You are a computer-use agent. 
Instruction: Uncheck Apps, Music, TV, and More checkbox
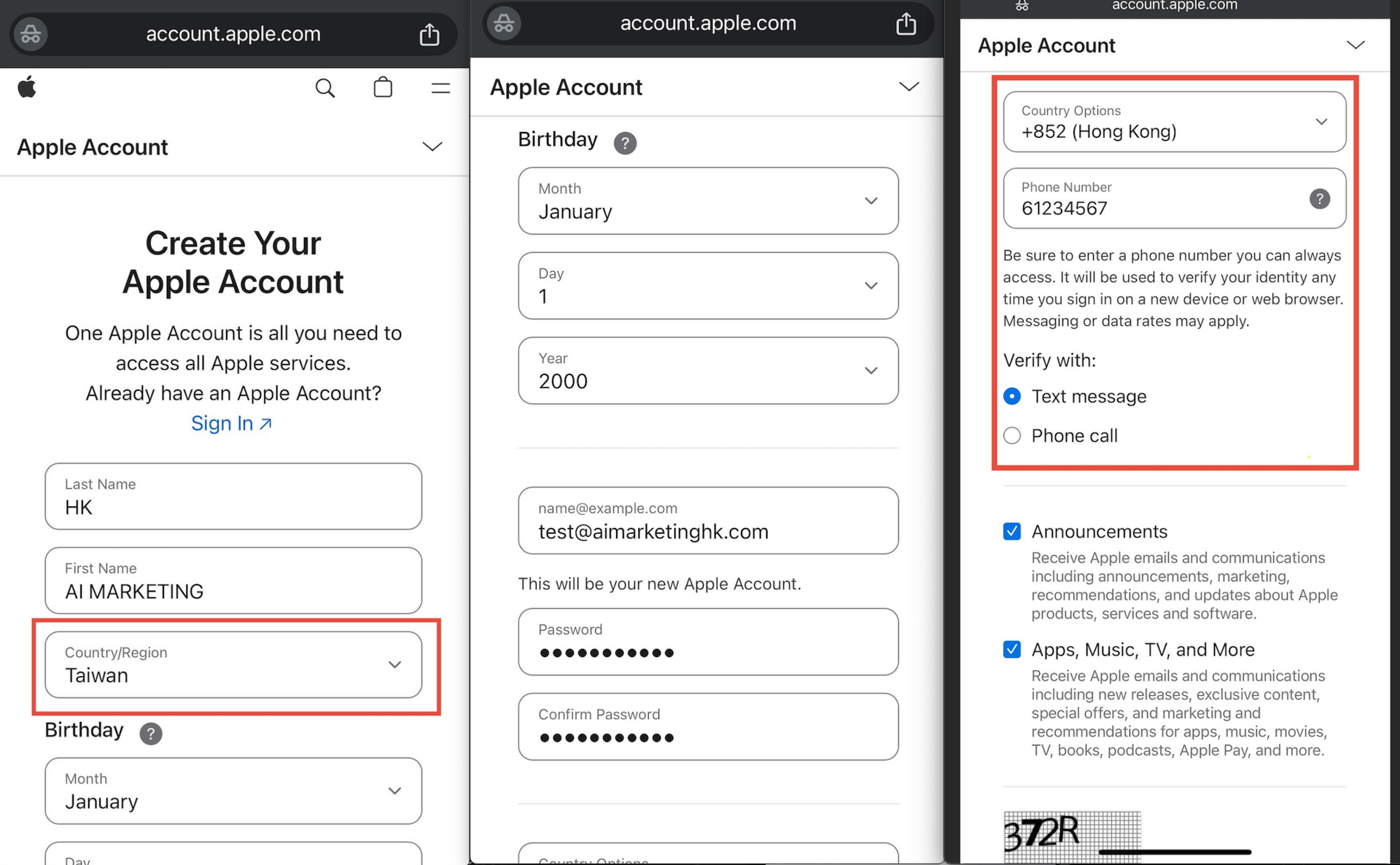[1012, 649]
